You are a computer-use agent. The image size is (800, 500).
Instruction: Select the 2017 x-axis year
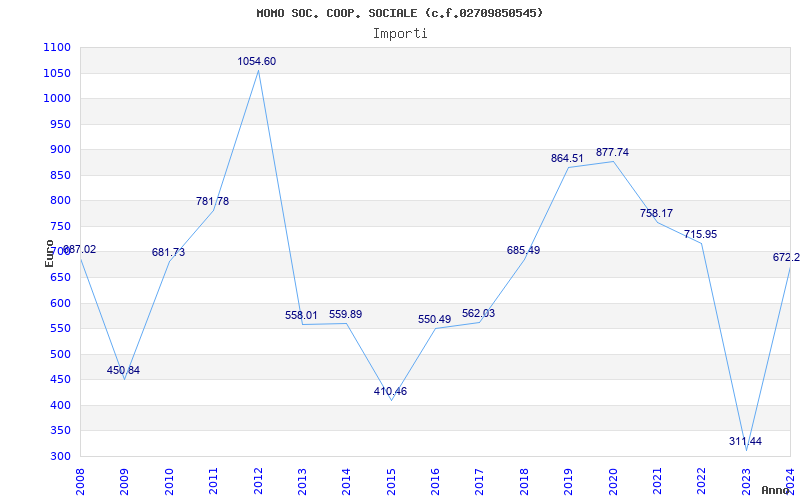click(x=480, y=480)
